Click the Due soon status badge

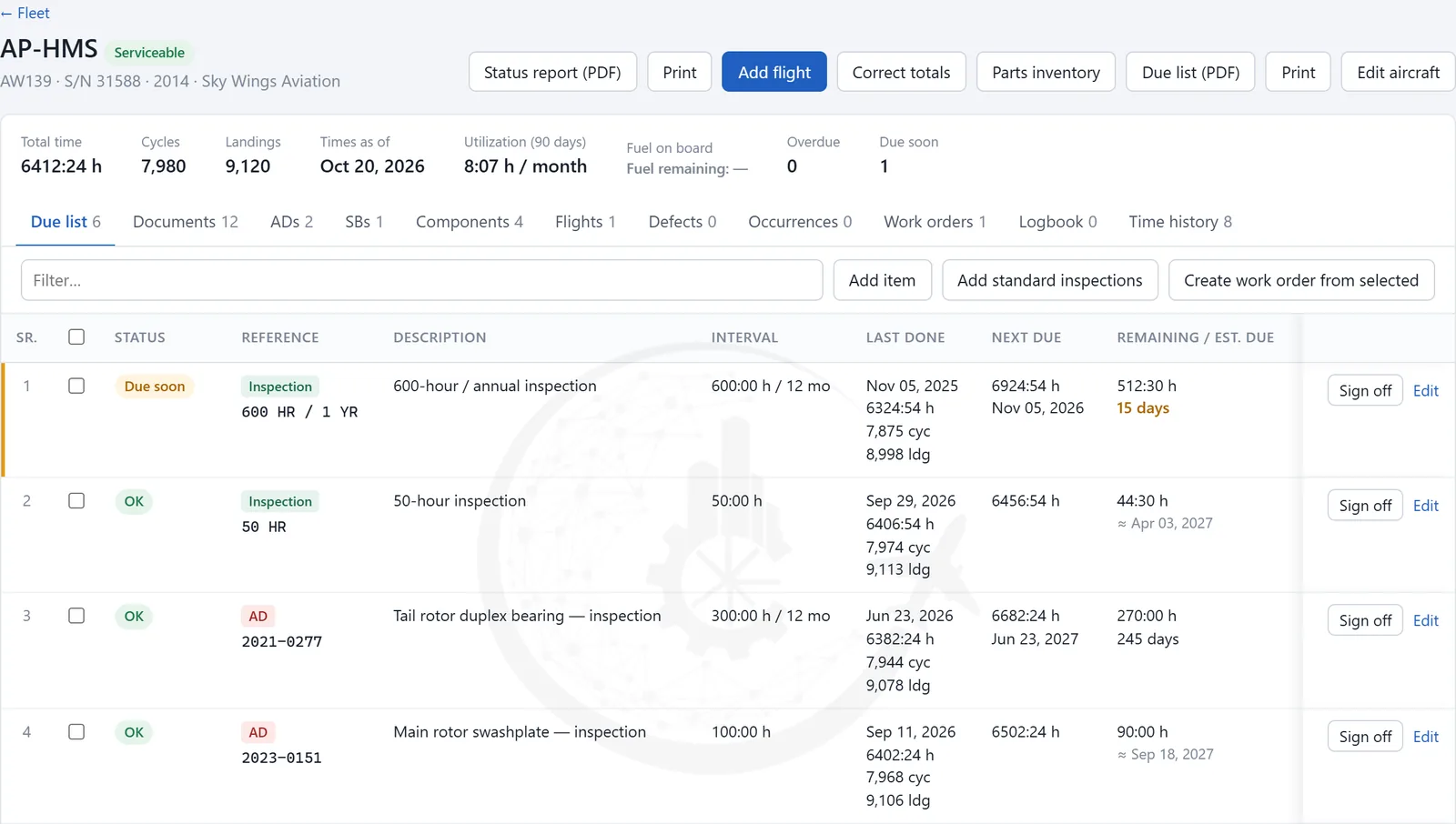click(155, 387)
